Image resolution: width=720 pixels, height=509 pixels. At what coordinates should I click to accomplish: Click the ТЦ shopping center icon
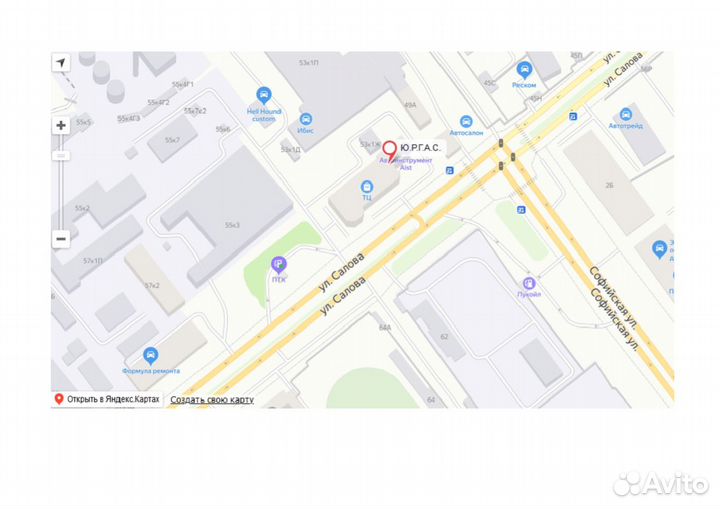coord(366,187)
